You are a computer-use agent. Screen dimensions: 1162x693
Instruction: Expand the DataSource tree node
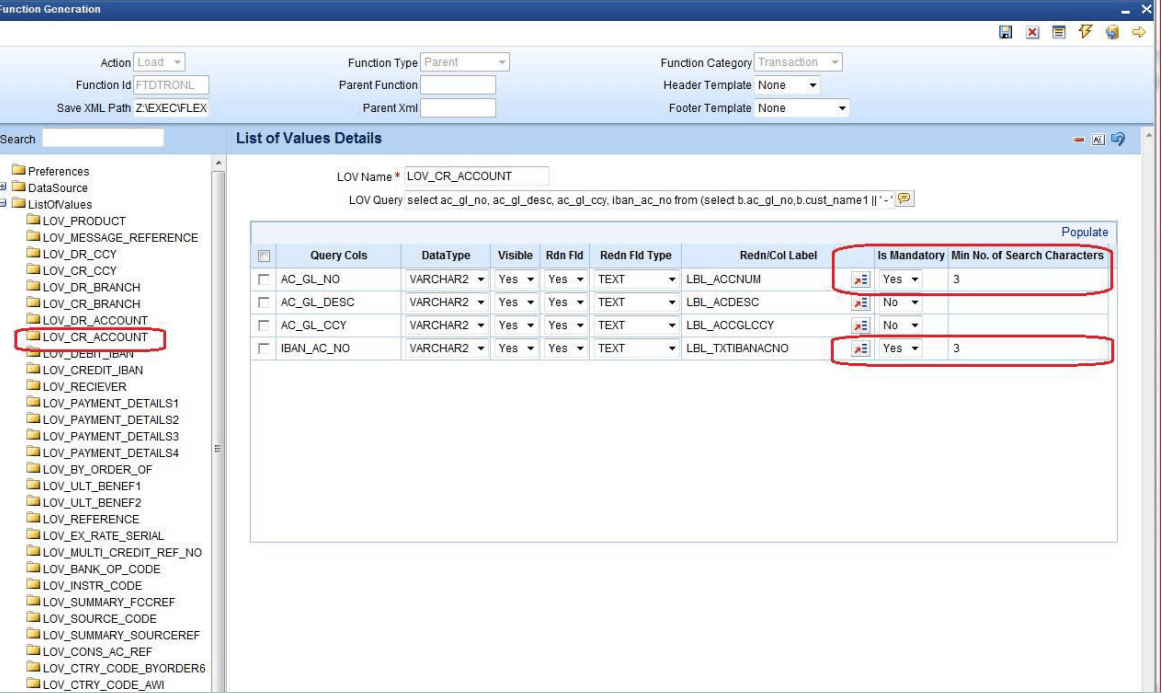click(4, 187)
